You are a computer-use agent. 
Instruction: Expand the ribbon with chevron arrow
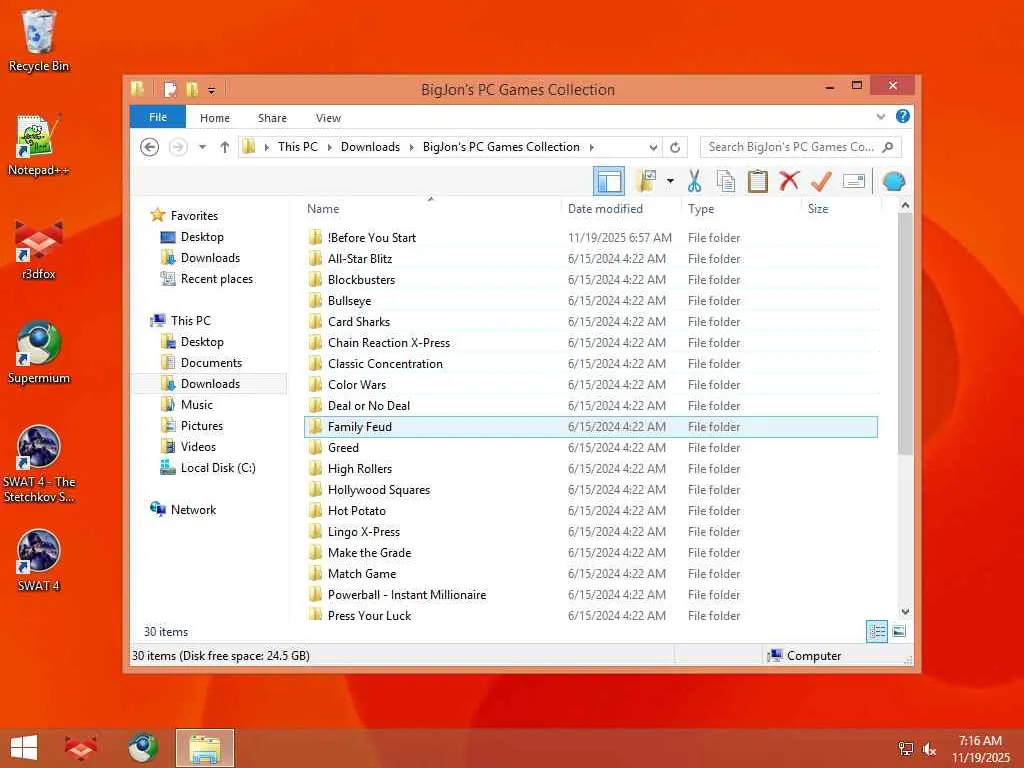881,117
